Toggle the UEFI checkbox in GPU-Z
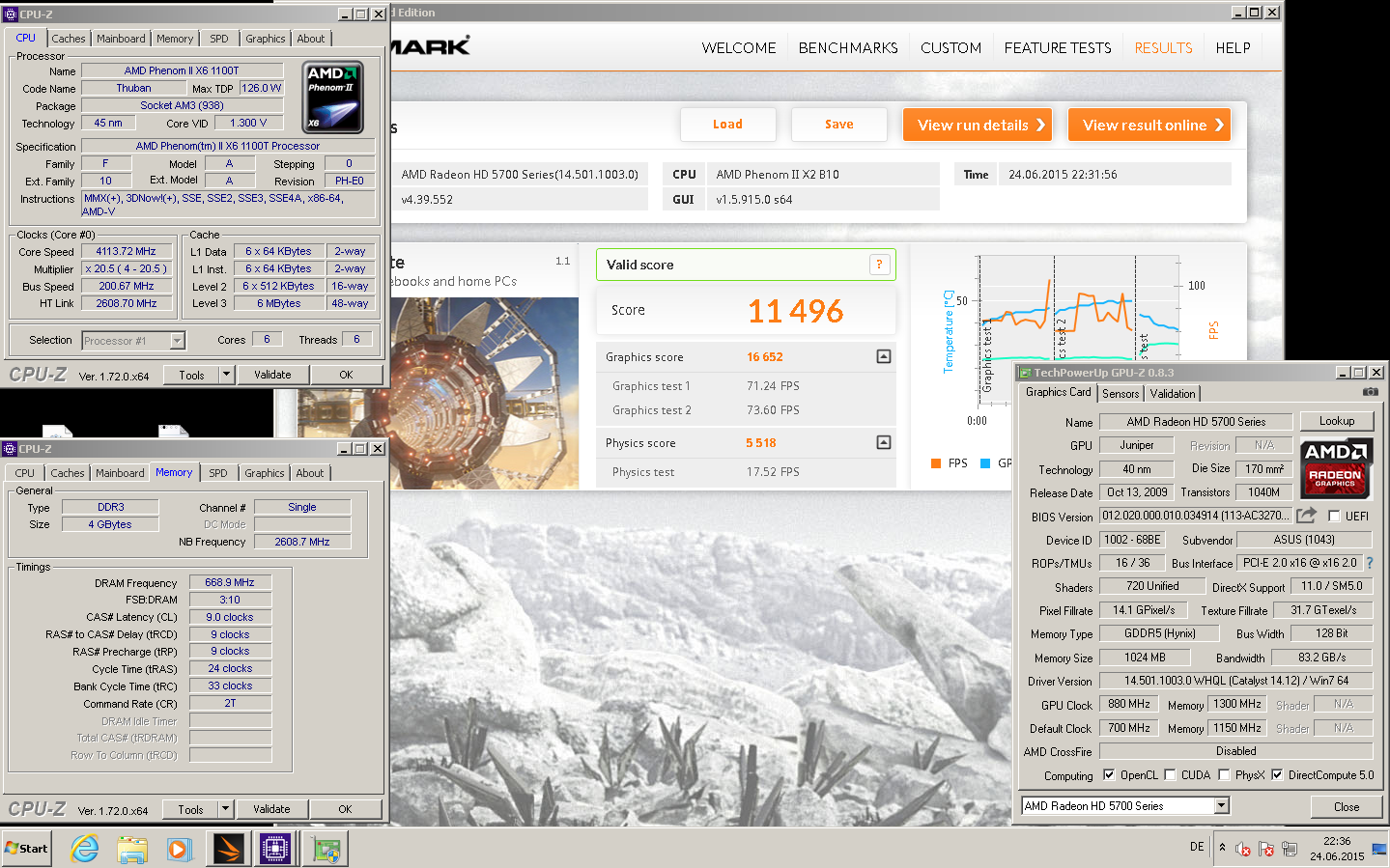Viewport: 1390px width, 868px height. [1334, 516]
